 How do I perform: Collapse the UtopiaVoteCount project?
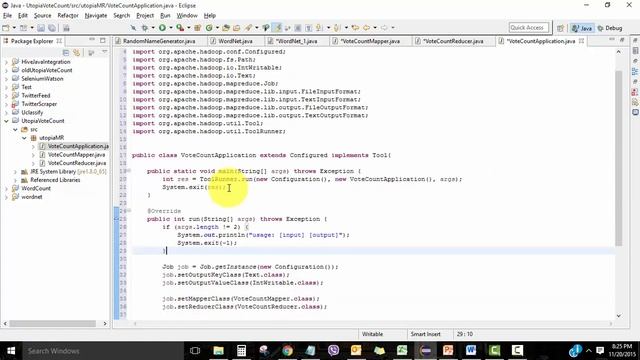click(6, 121)
